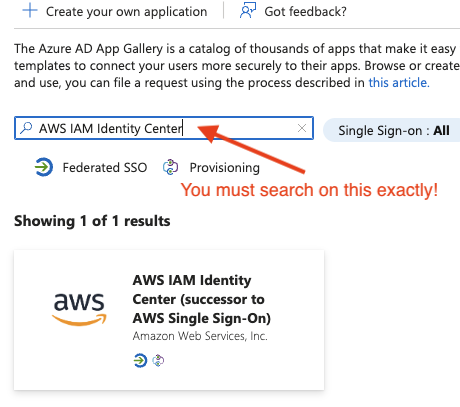The image size is (460, 407).
Task: Click the Showing 1 of 1 results heading
Action: [92, 221]
